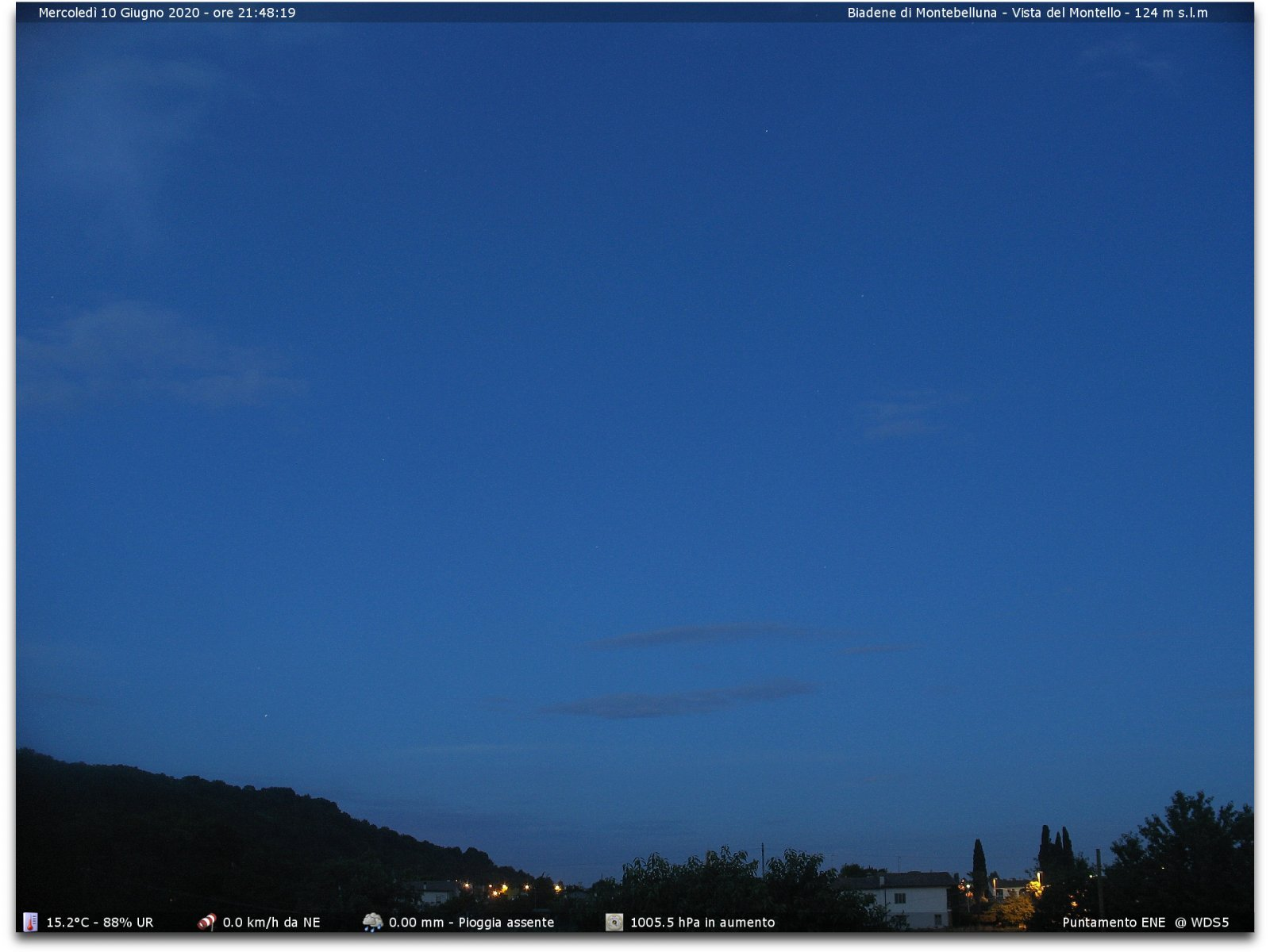Click the windsock wind icon

click(206, 922)
